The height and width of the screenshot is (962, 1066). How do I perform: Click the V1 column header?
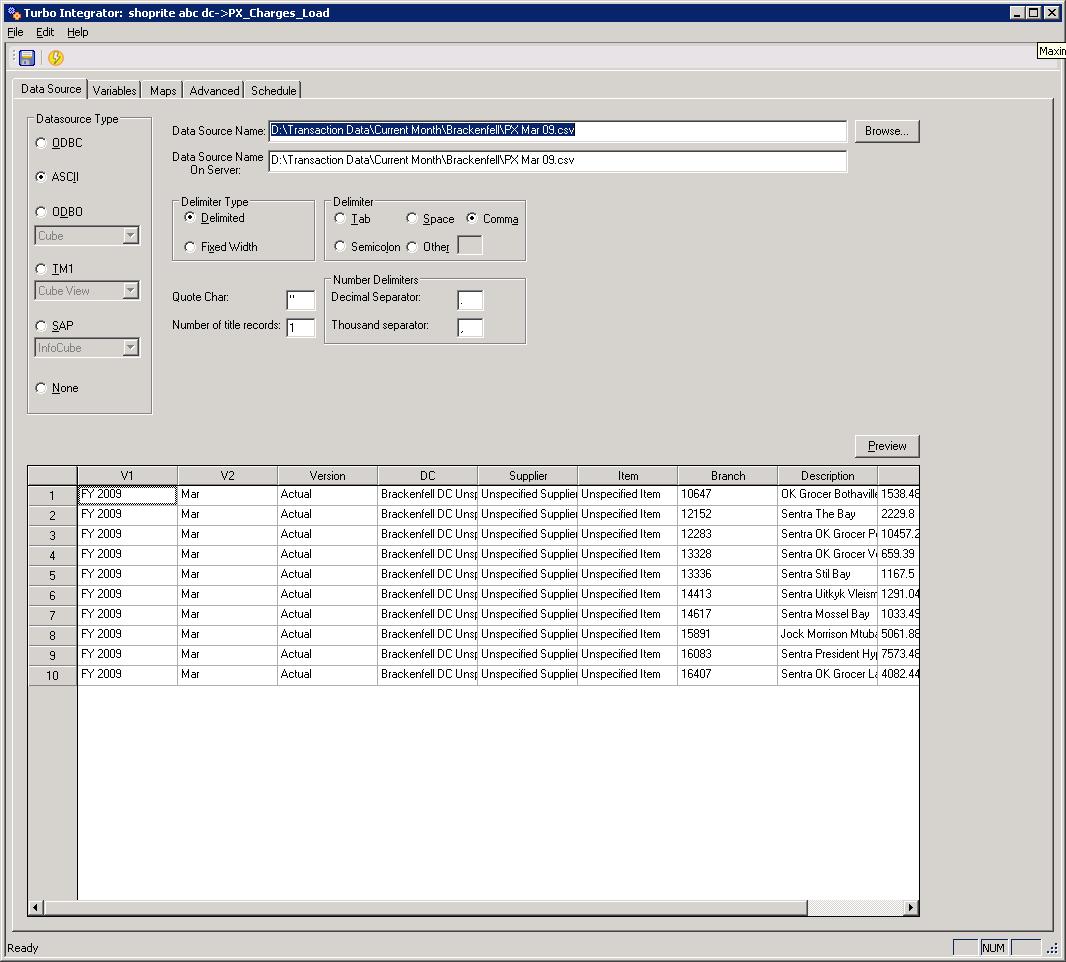pyautogui.click(x=127, y=475)
